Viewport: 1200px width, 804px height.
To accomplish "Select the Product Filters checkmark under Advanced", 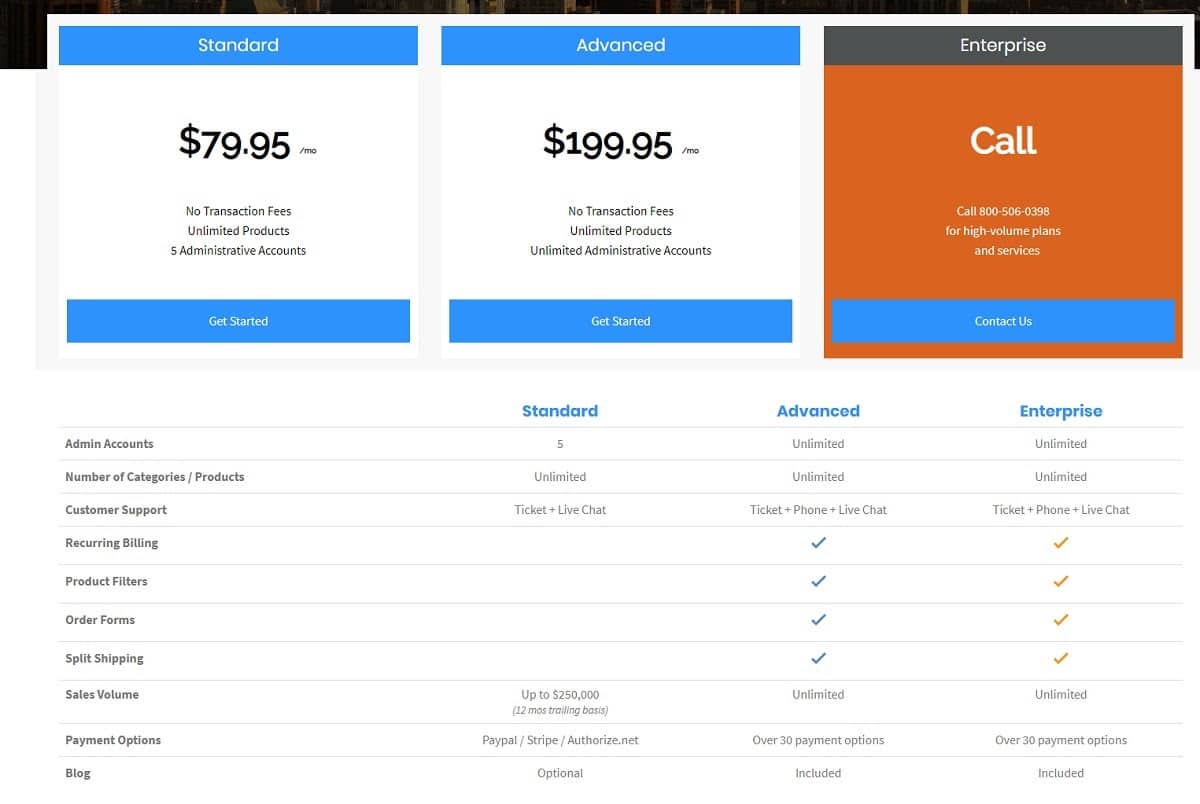I will pos(818,581).
